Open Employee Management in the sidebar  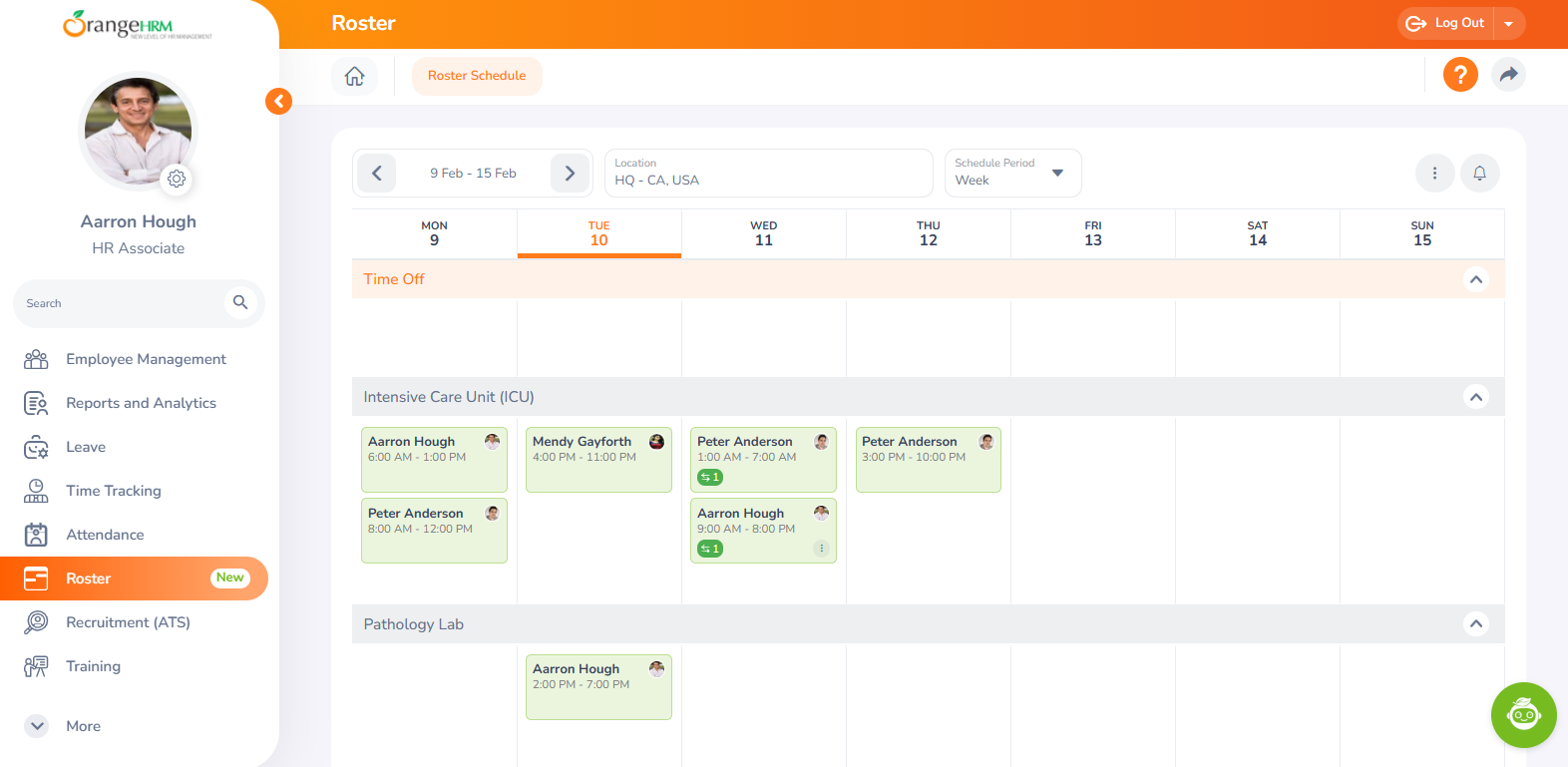coord(146,359)
